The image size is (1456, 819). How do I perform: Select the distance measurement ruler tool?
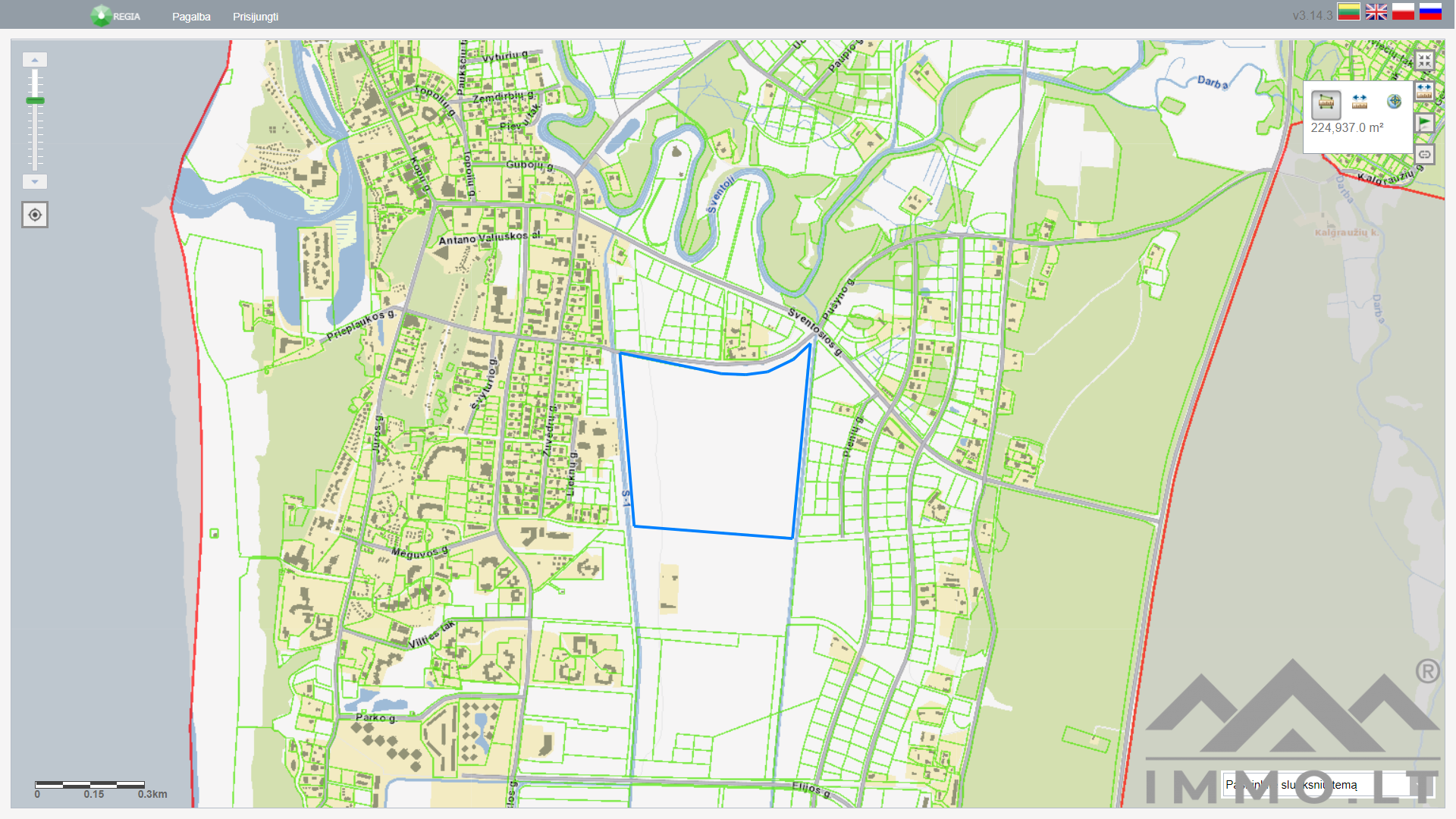pyautogui.click(x=1360, y=102)
